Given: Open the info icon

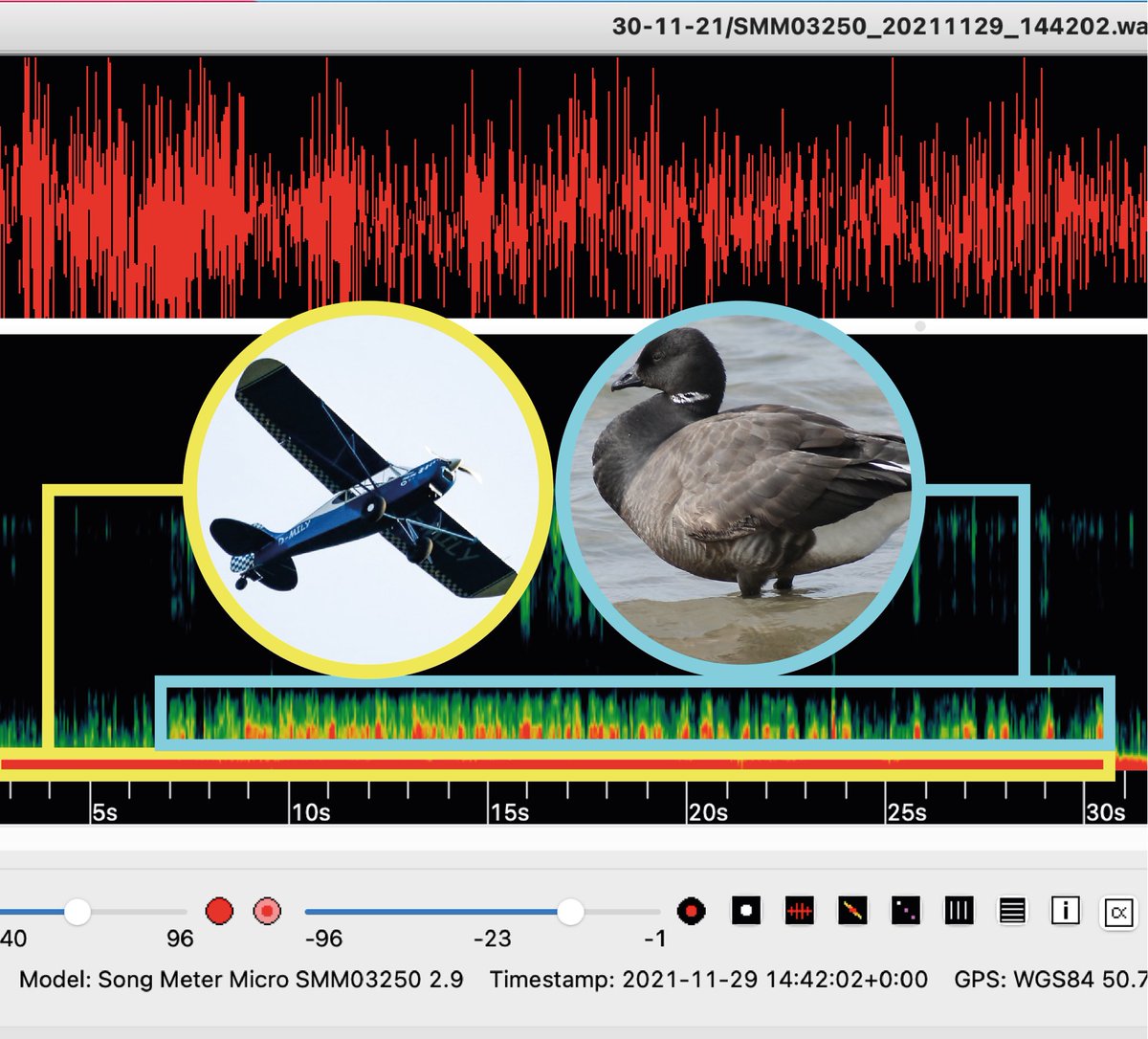Looking at the screenshot, I should coord(1065,910).
